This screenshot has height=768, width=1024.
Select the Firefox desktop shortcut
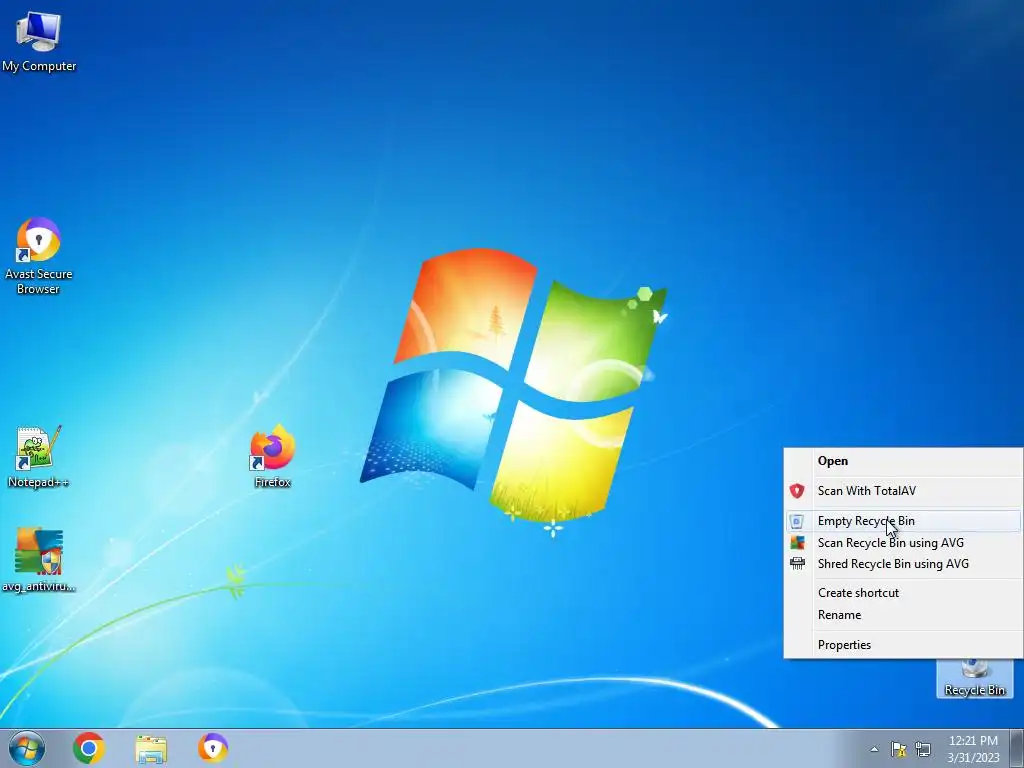tap(272, 455)
